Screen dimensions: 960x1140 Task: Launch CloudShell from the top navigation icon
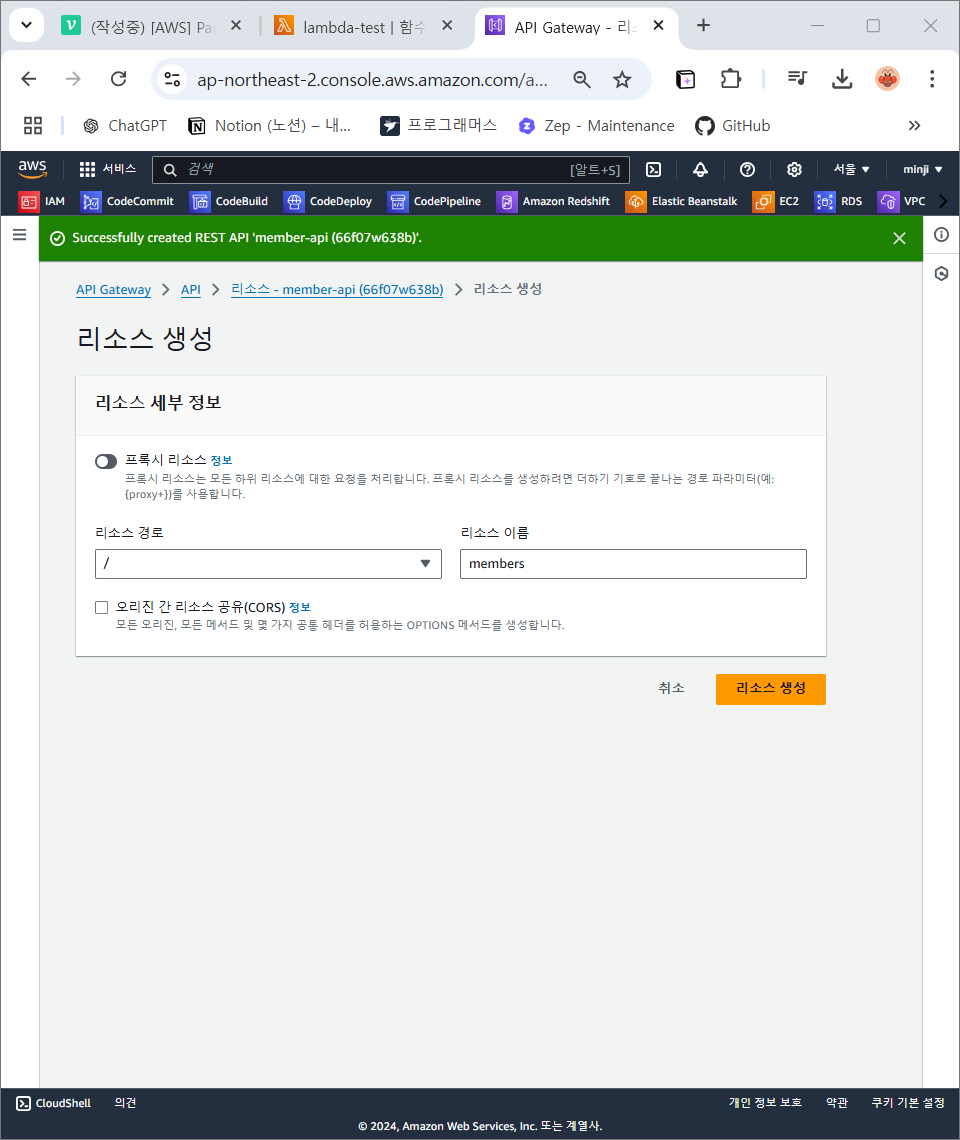click(x=654, y=169)
